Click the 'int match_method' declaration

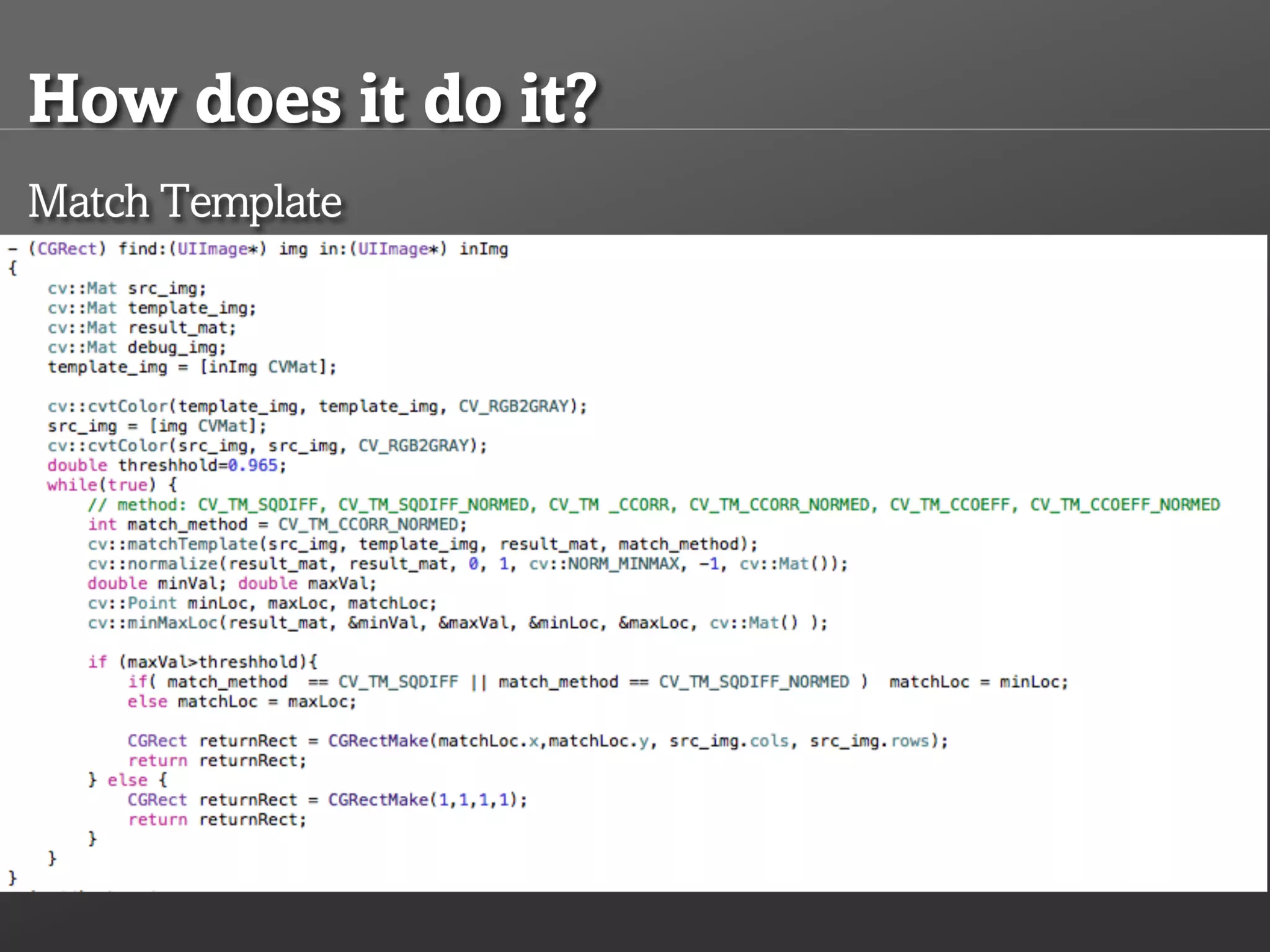tap(167, 525)
